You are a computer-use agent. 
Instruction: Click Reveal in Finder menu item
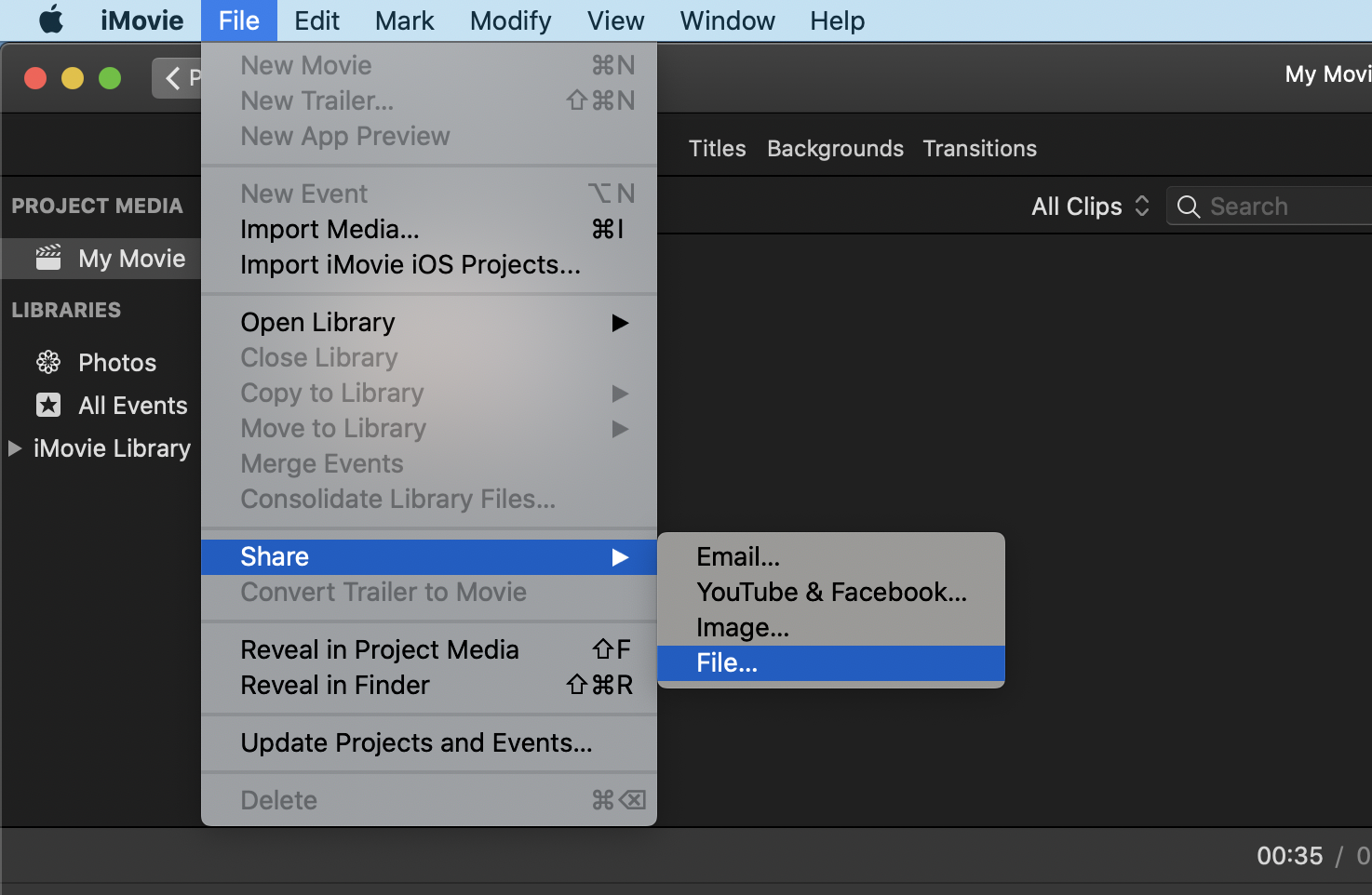tap(335, 686)
